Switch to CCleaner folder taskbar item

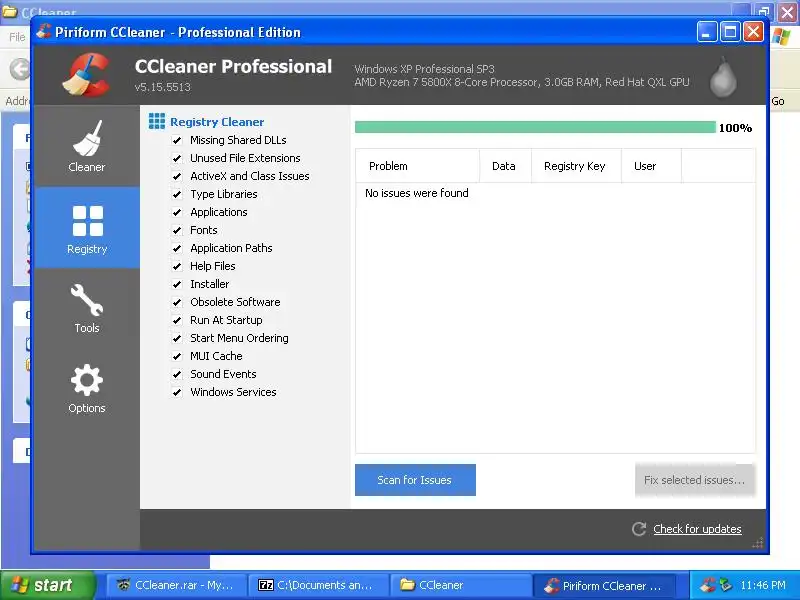pyautogui.click(x=460, y=585)
